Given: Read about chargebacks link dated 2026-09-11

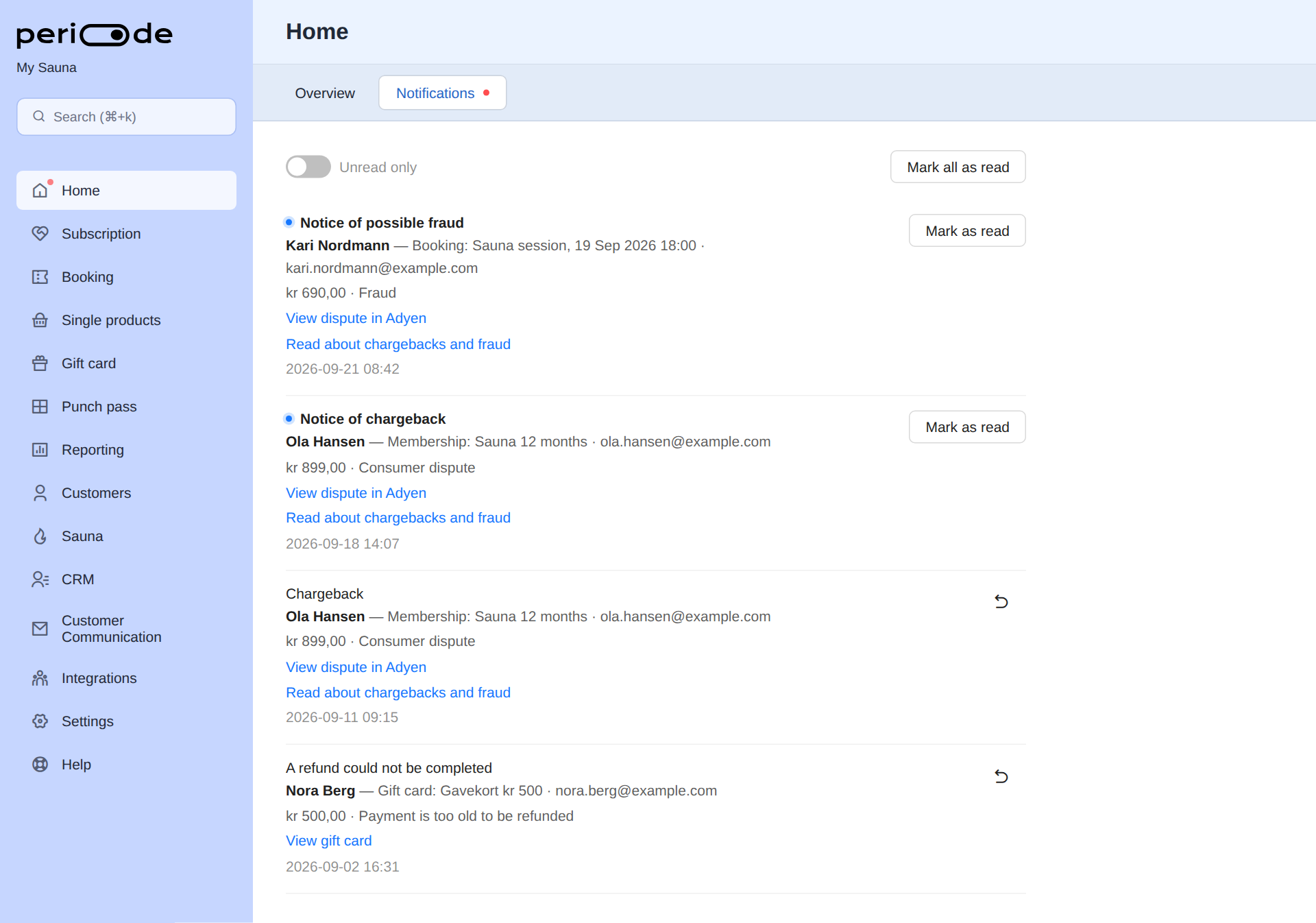Looking at the screenshot, I should pyautogui.click(x=398, y=693).
